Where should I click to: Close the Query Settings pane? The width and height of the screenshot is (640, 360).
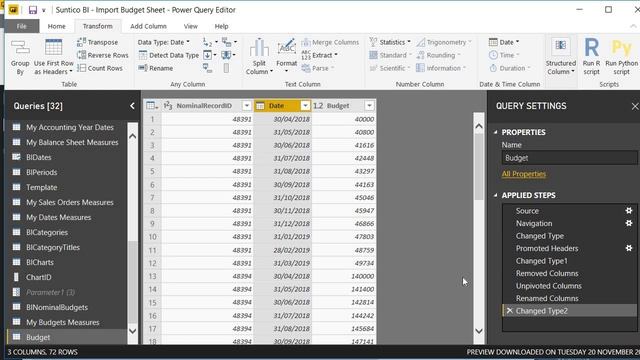pos(635,107)
